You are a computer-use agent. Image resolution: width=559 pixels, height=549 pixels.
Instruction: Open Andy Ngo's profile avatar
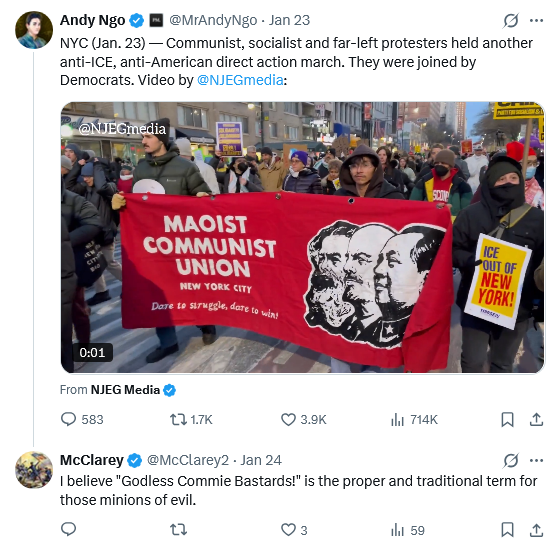click(34, 30)
